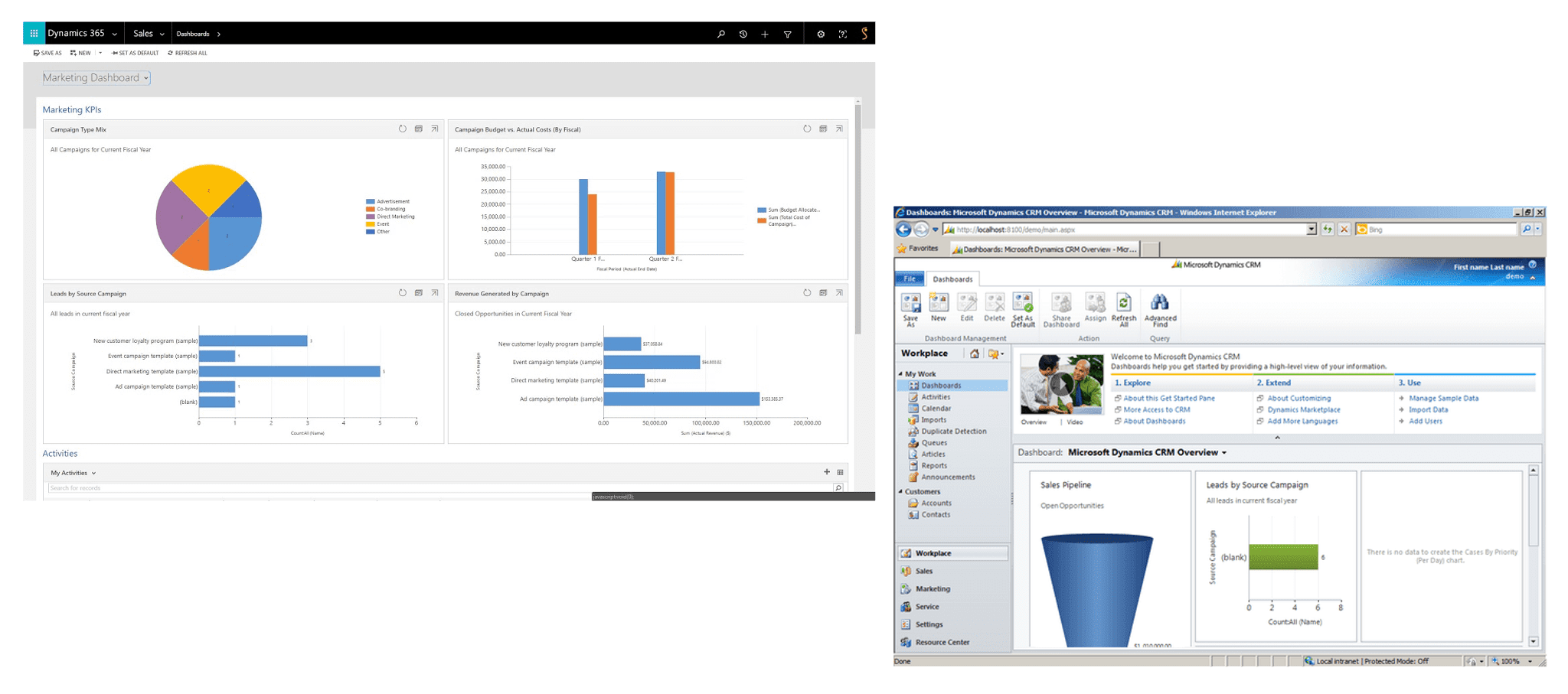Click Set As Default ribbon icon in CRM

pos(1023,310)
